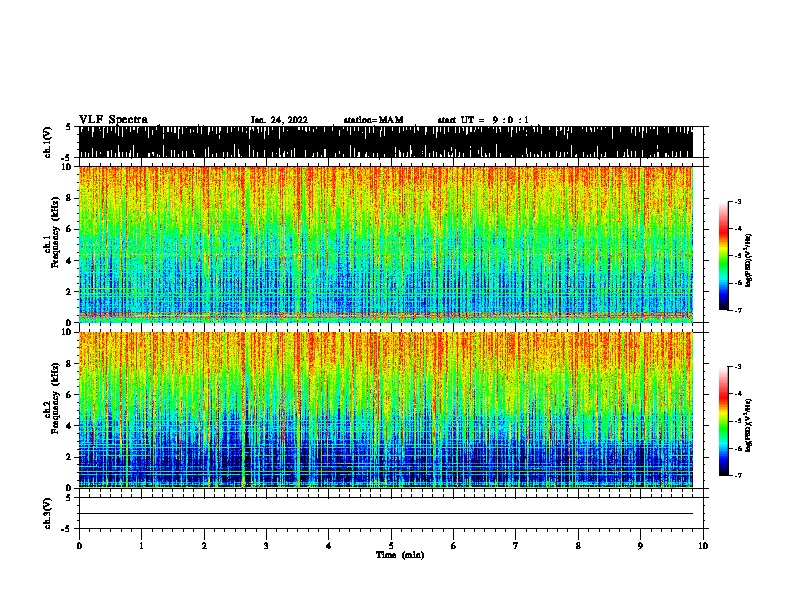This screenshot has width=792, height=612.
Task: Click the "ch.3(V)" axis label
Action: 48,513
